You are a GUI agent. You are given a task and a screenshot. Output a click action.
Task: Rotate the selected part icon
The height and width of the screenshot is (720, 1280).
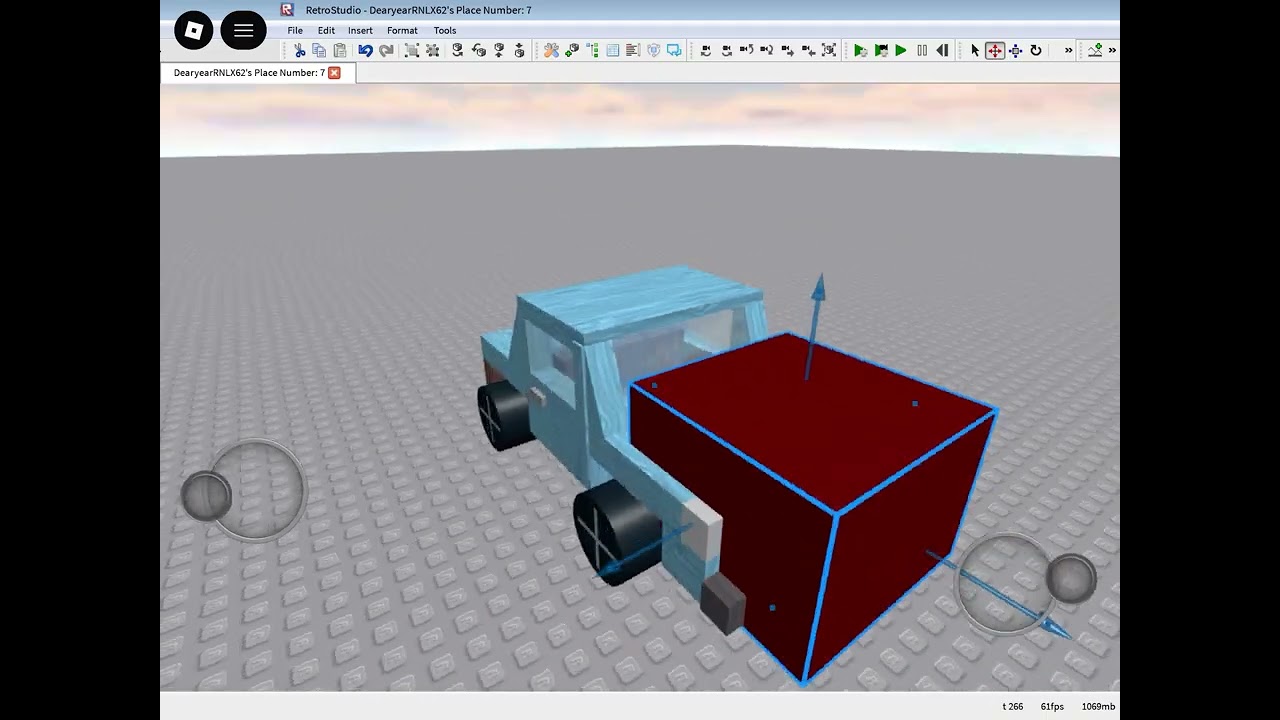point(458,50)
